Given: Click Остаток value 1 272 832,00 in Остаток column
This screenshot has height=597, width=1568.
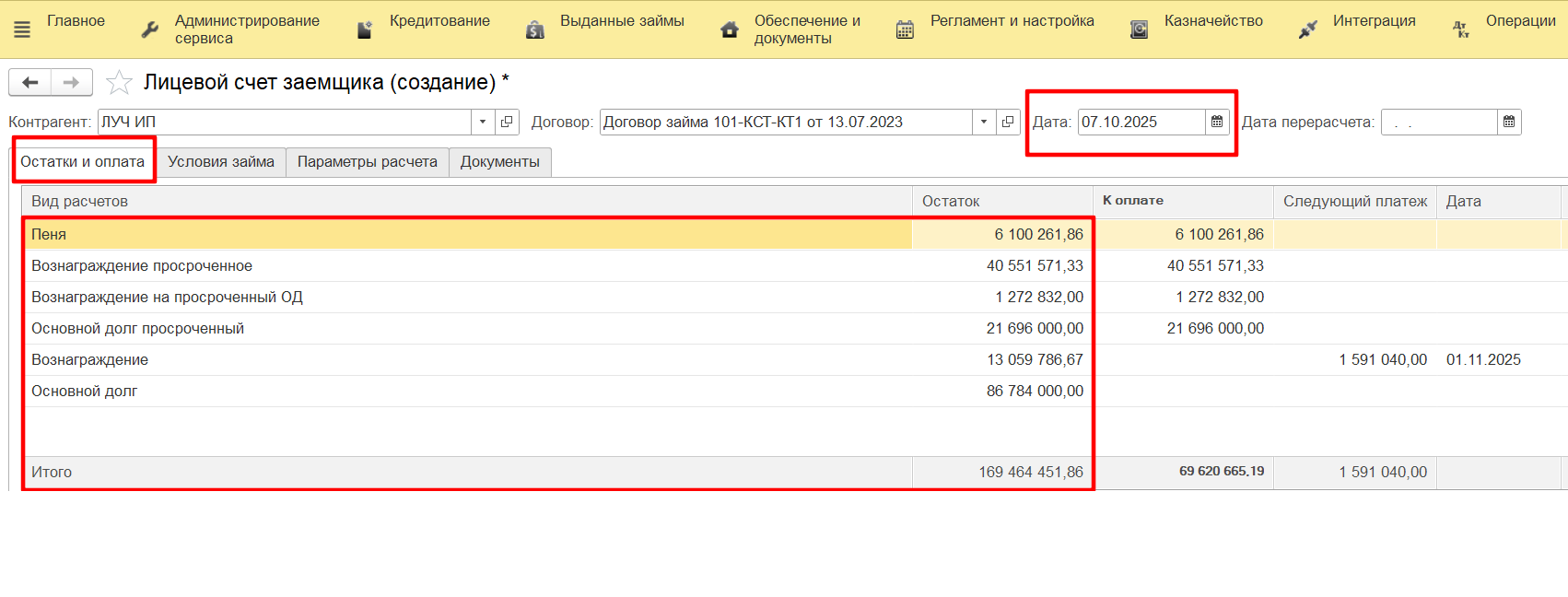Looking at the screenshot, I should (1039, 297).
